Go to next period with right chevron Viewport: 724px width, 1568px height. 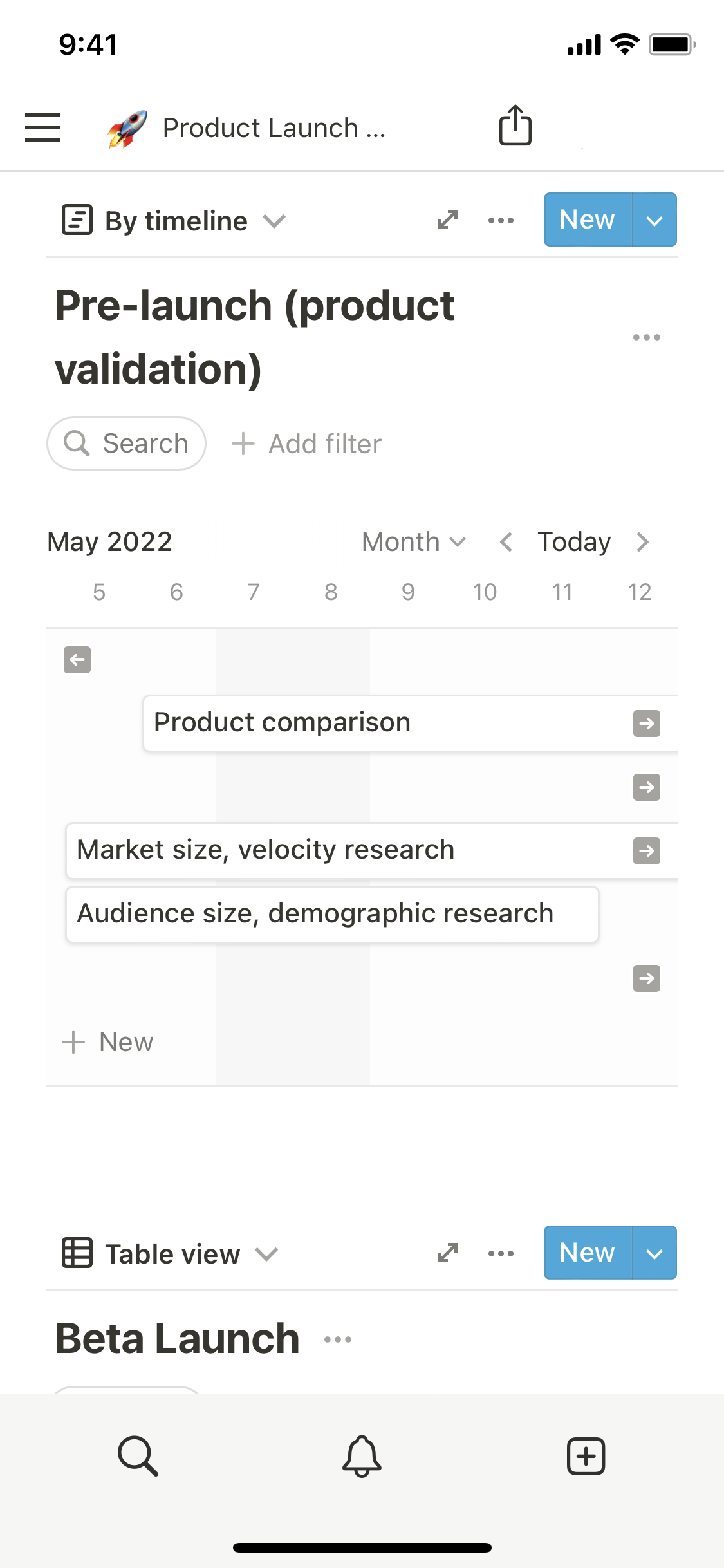coord(642,542)
